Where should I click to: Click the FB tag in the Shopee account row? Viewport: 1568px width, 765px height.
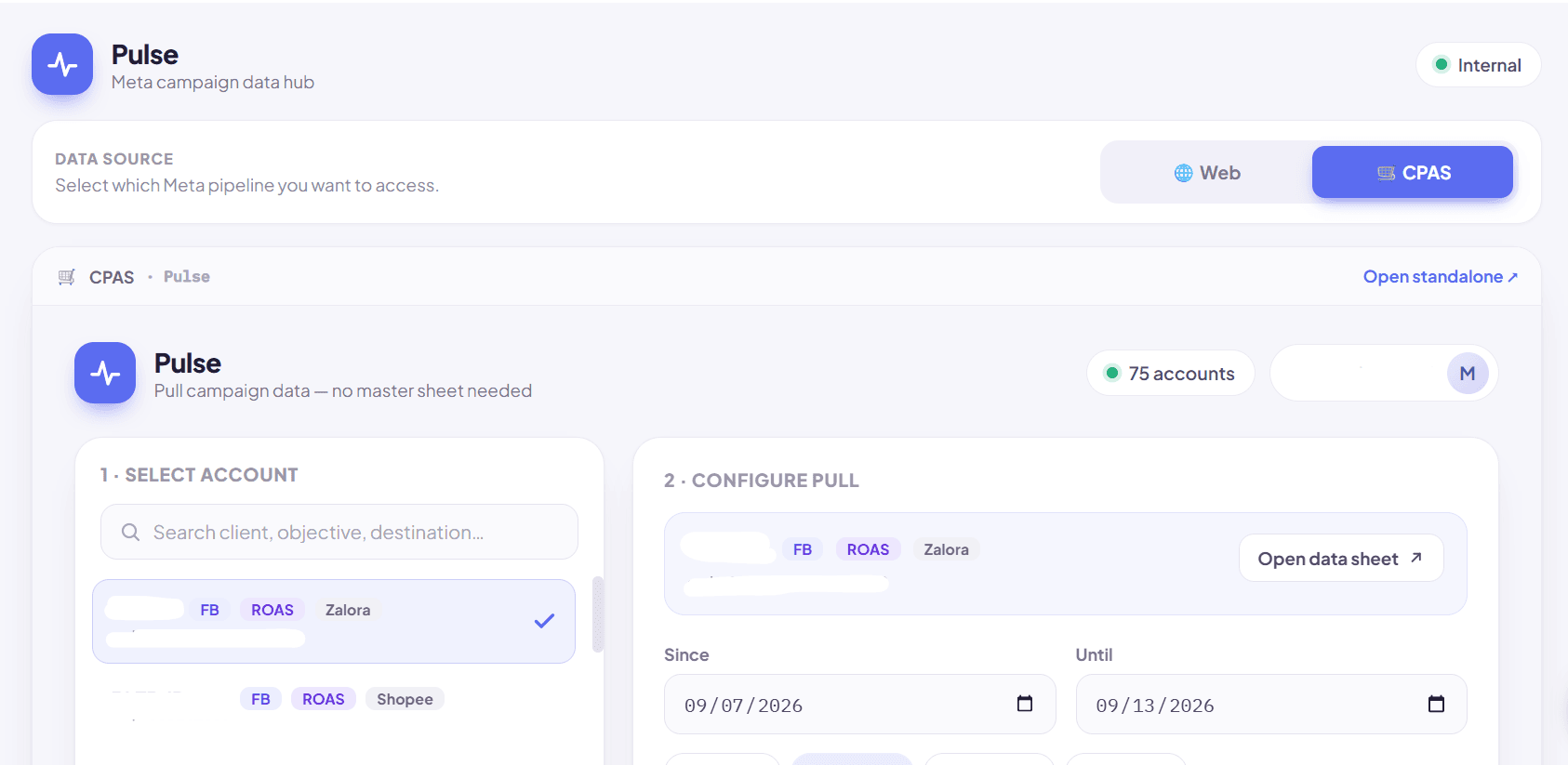pyautogui.click(x=260, y=699)
